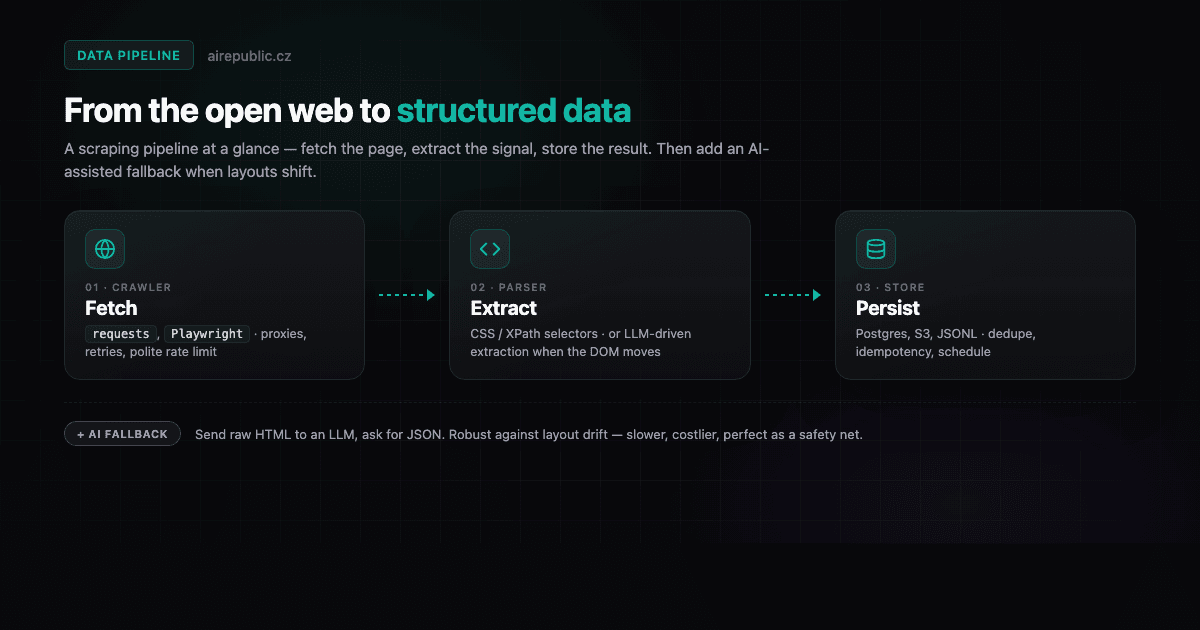1200x630 pixels.
Task: Open the airepublic.cz link
Action: pyautogui.click(x=249, y=56)
